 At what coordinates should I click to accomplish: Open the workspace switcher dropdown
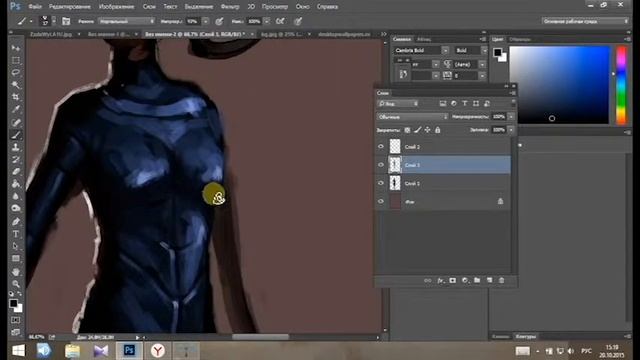[585, 21]
